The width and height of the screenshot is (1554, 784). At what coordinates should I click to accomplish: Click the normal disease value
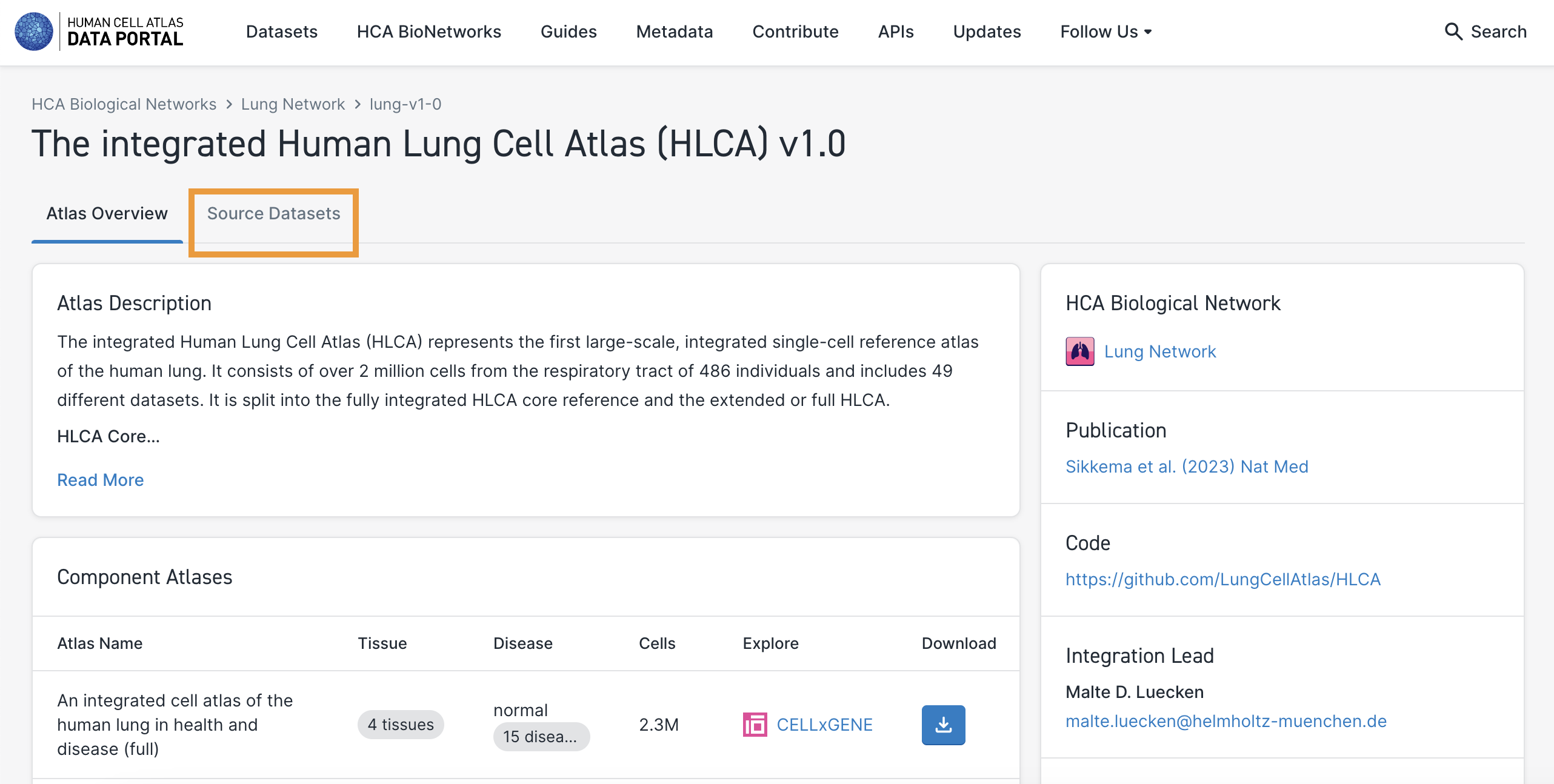[520, 710]
